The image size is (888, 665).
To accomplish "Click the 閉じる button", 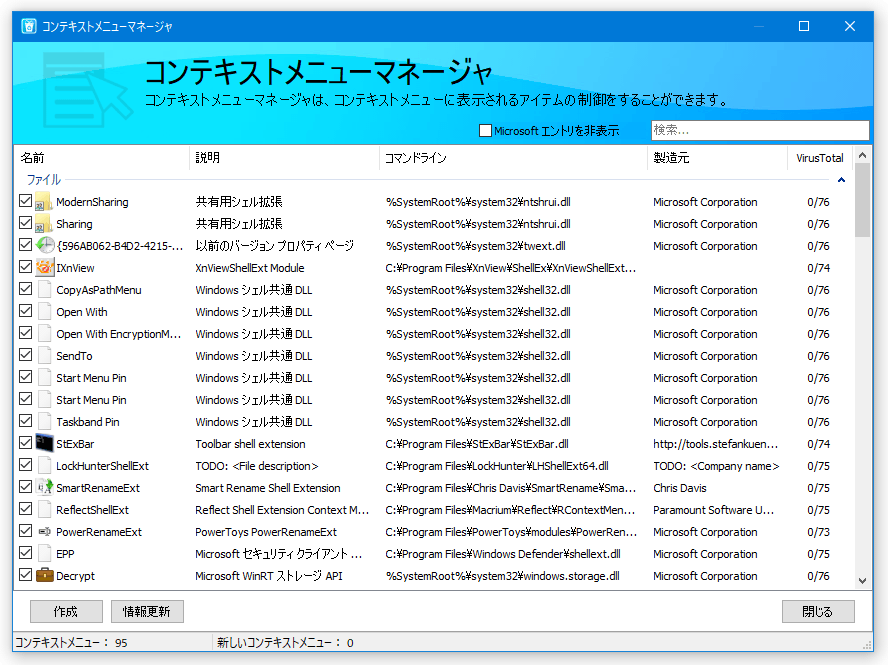I will click(818, 612).
